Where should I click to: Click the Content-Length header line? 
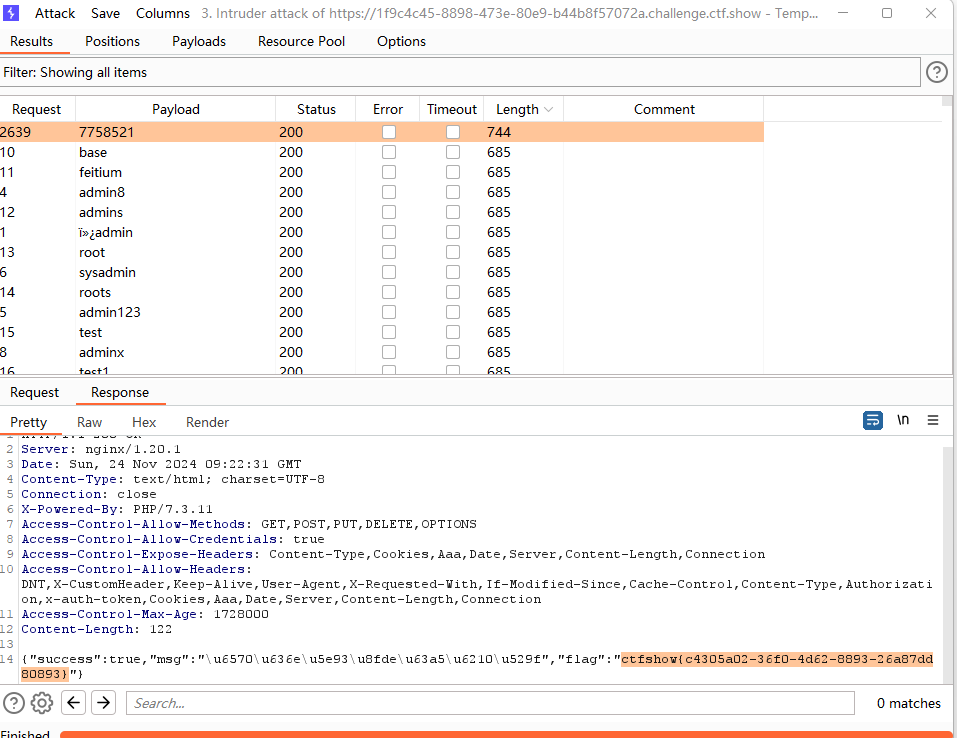pyautogui.click(x=96, y=629)
